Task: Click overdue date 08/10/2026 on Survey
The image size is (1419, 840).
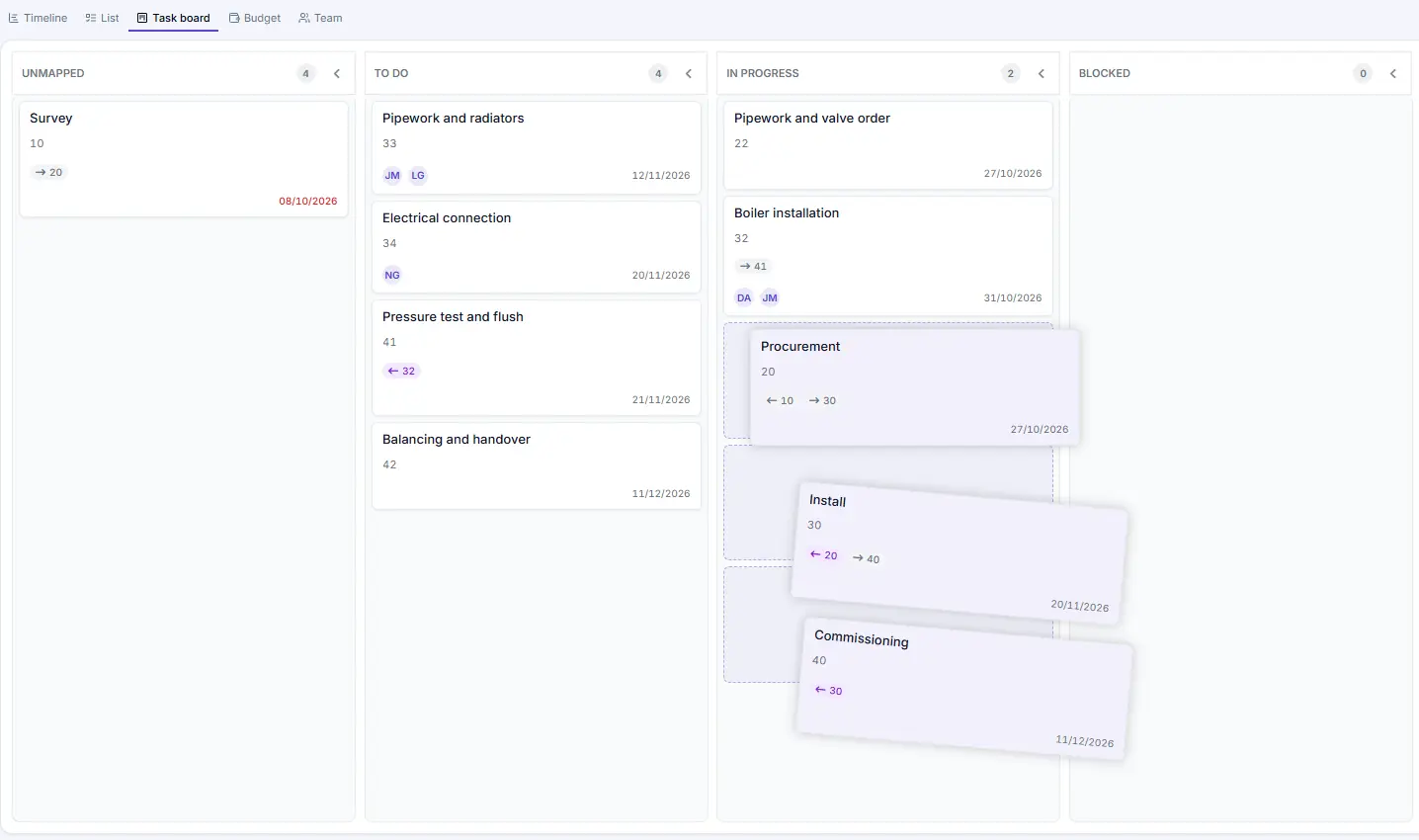Action: [x=308, y=201]
